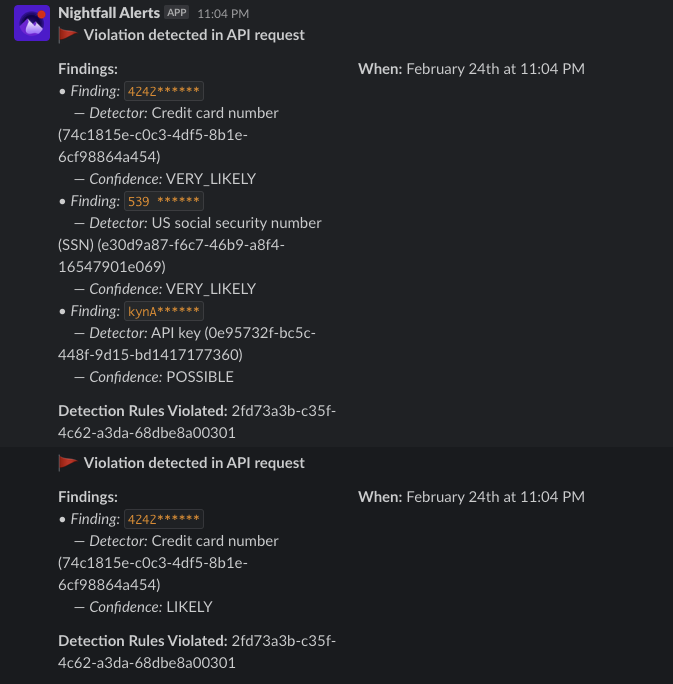Click the US social security number detector text

click(236, 223)
